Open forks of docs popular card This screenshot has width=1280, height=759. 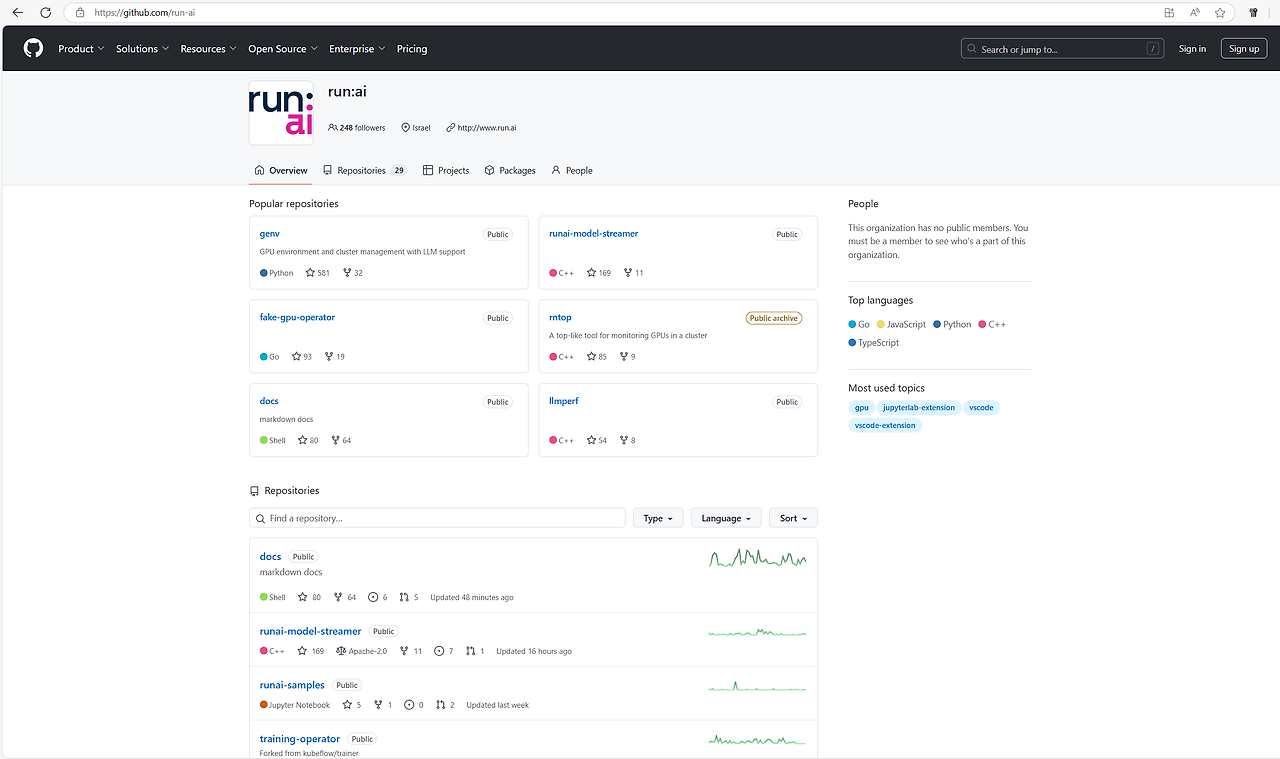click(339, 441)
